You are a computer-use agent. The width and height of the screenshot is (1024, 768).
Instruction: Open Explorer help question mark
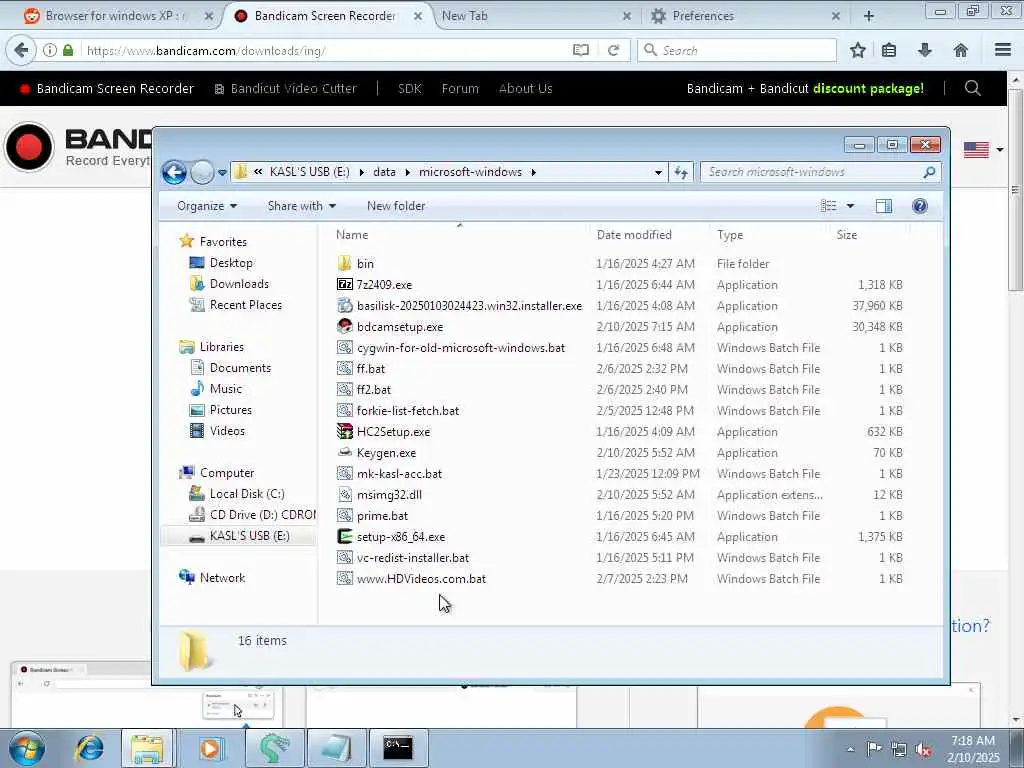point(920,206)
